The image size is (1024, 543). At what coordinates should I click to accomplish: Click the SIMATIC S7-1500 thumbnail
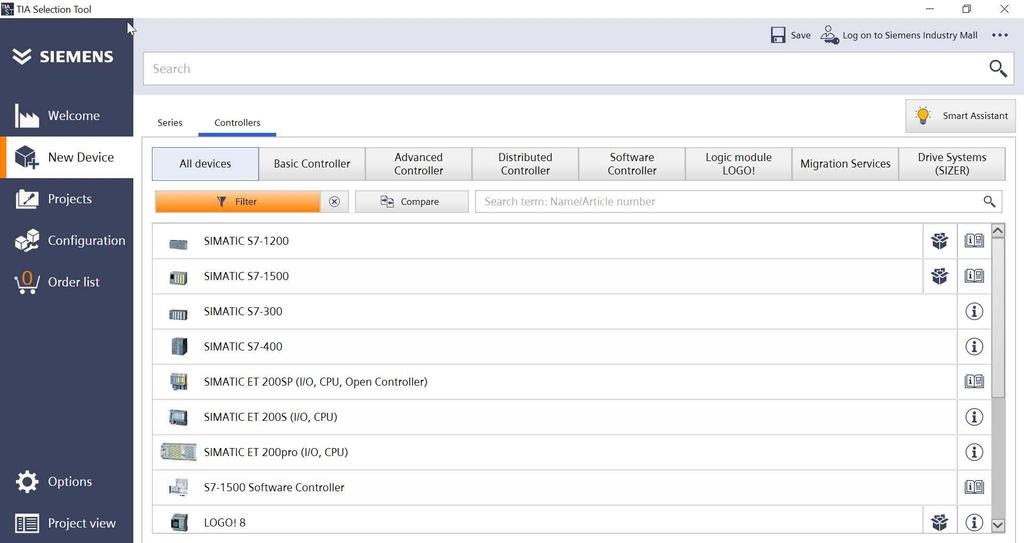point(178,278)
